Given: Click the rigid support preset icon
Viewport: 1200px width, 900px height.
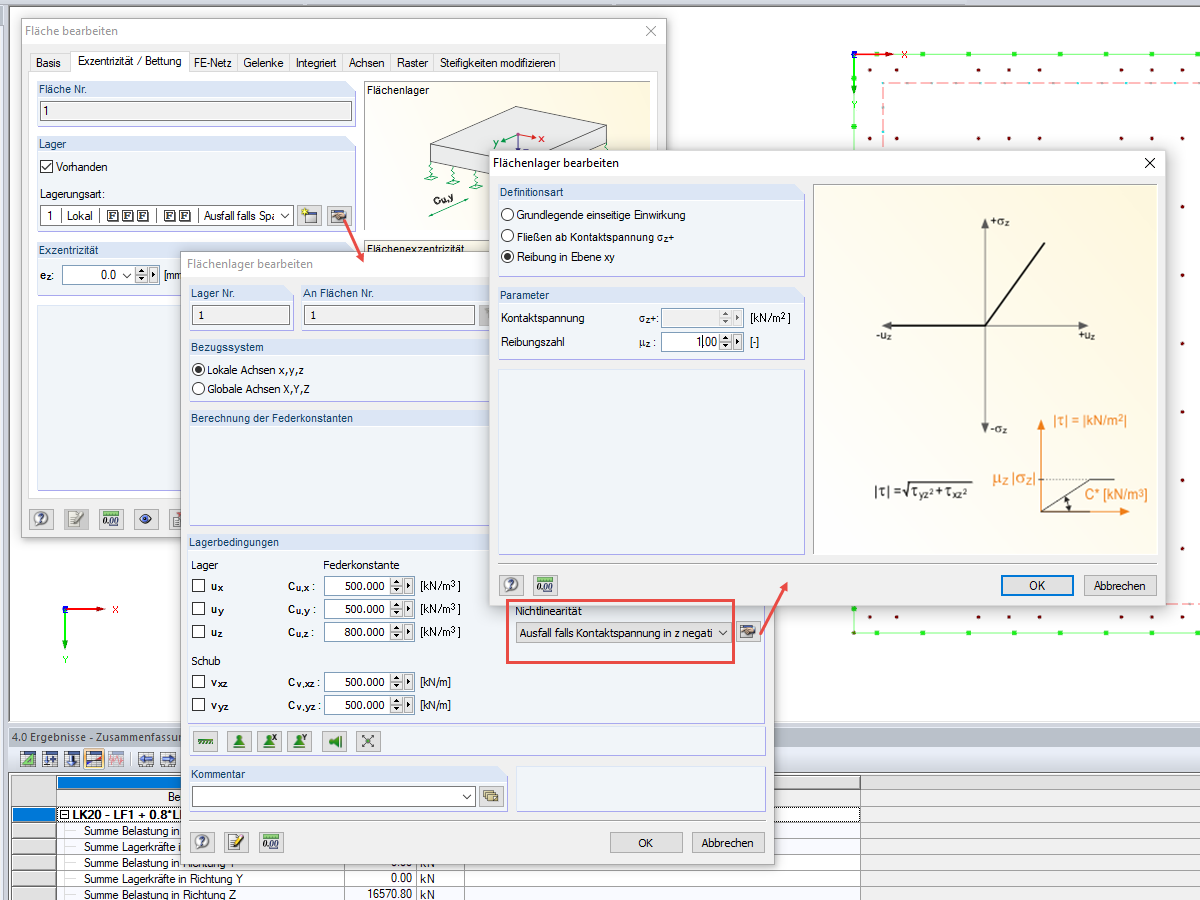Looking at the screenshot, I should coord(239,741).
